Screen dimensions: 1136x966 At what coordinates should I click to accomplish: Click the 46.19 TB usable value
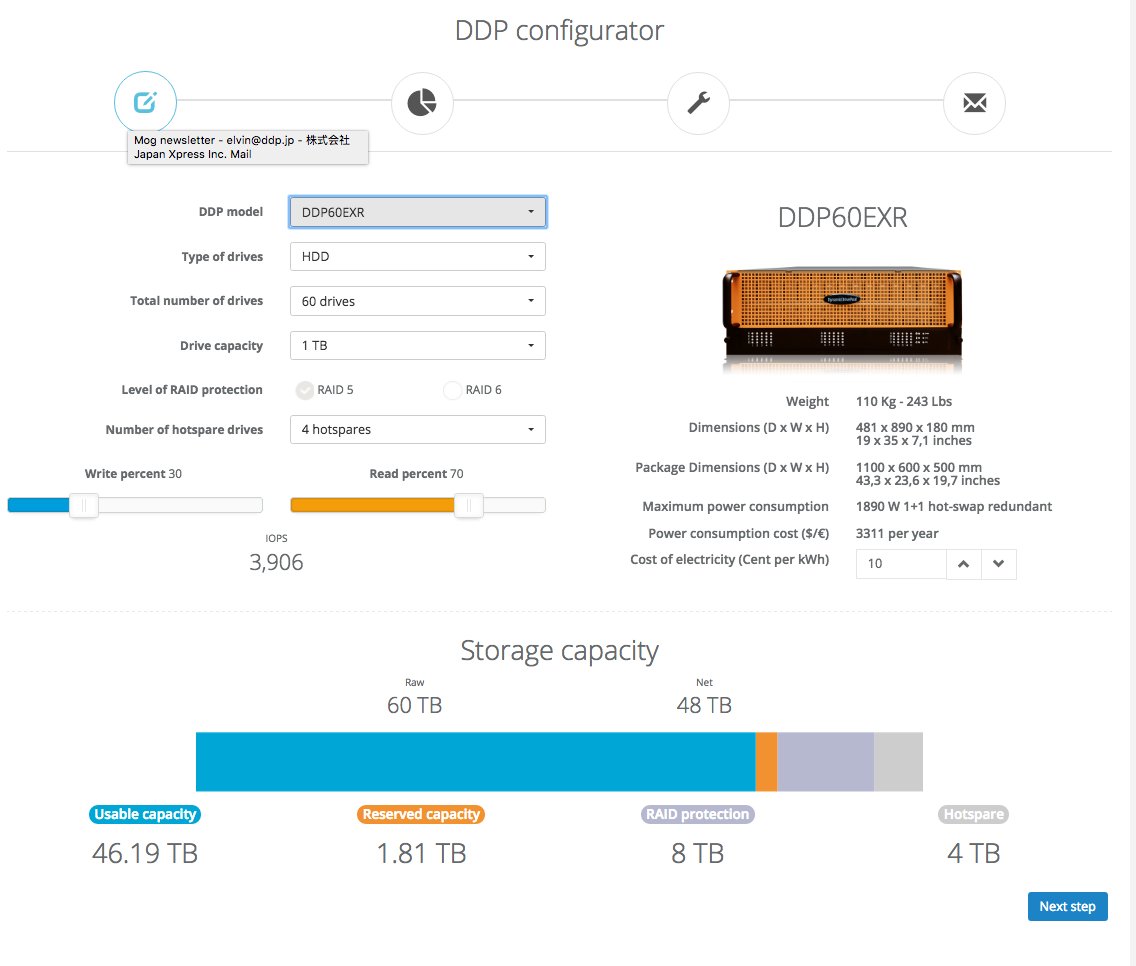(x=145, y=854)
